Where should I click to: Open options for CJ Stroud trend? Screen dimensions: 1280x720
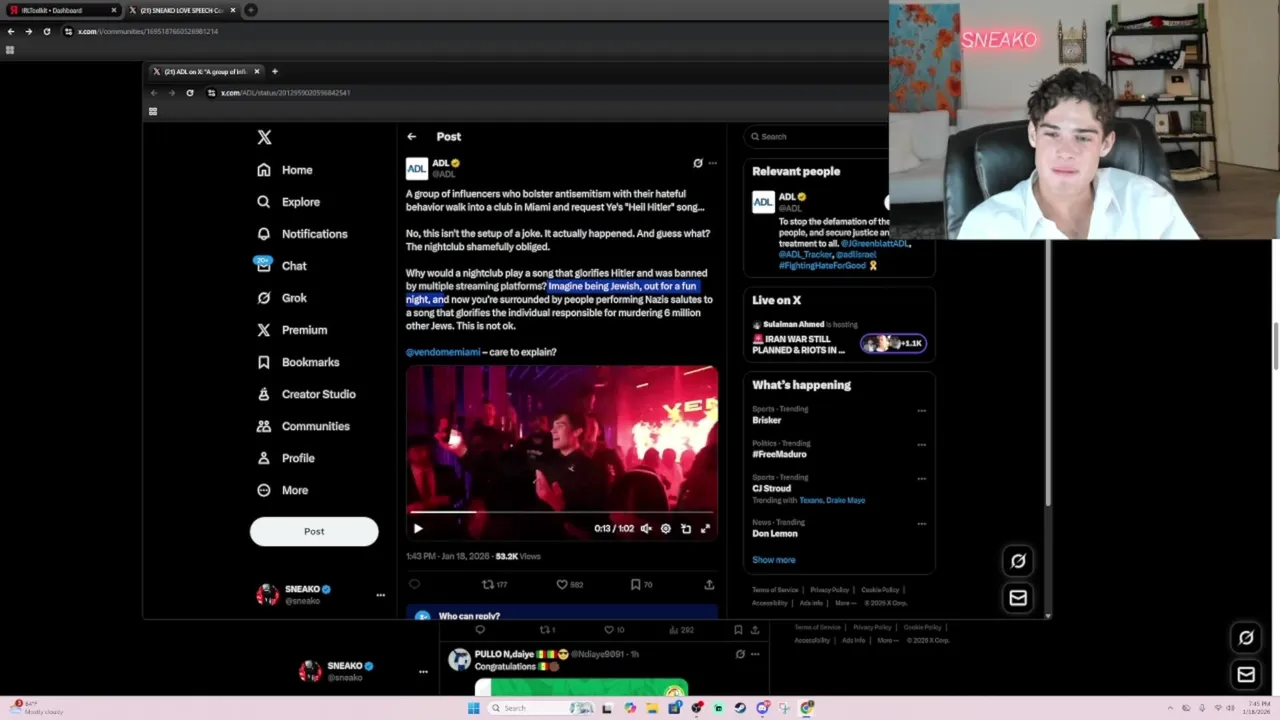tap(922, 478)
